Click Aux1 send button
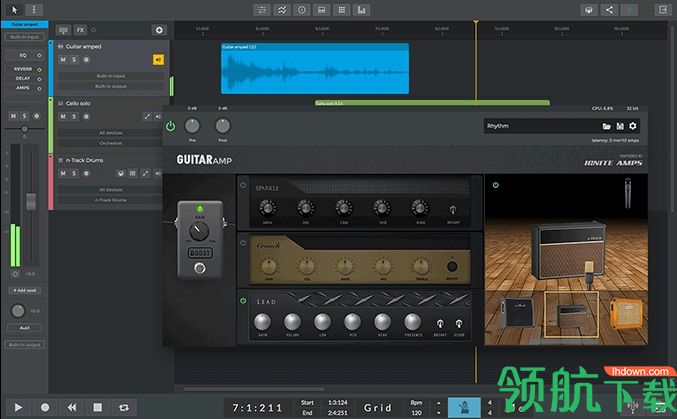The image size is (677, 419). (x=25, y=328)
